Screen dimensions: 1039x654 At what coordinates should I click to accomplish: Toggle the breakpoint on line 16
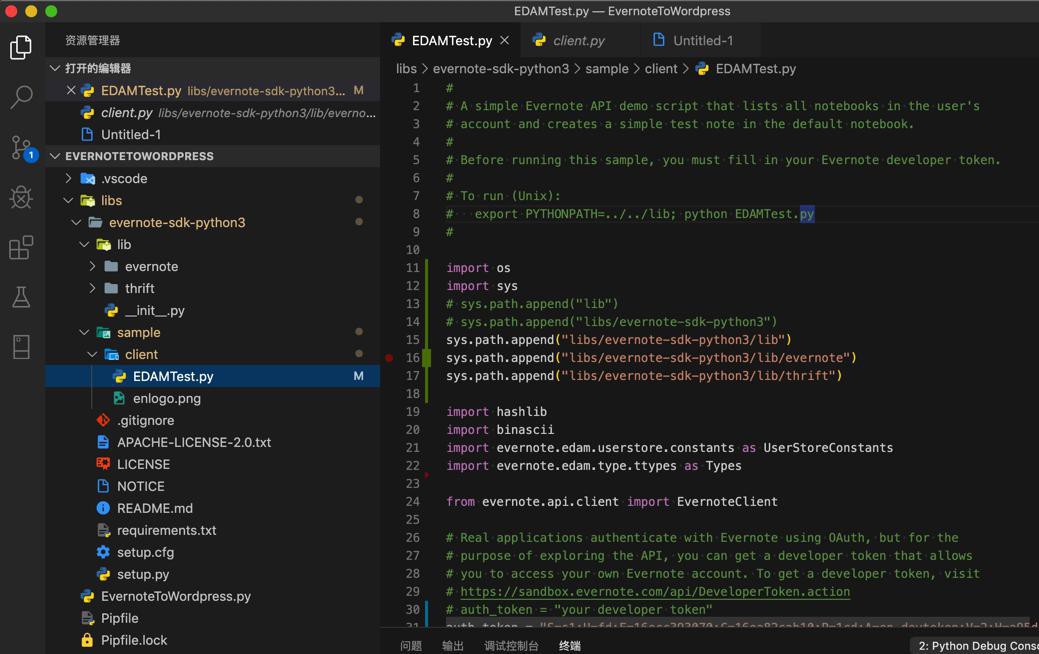(x=389, y=358)
